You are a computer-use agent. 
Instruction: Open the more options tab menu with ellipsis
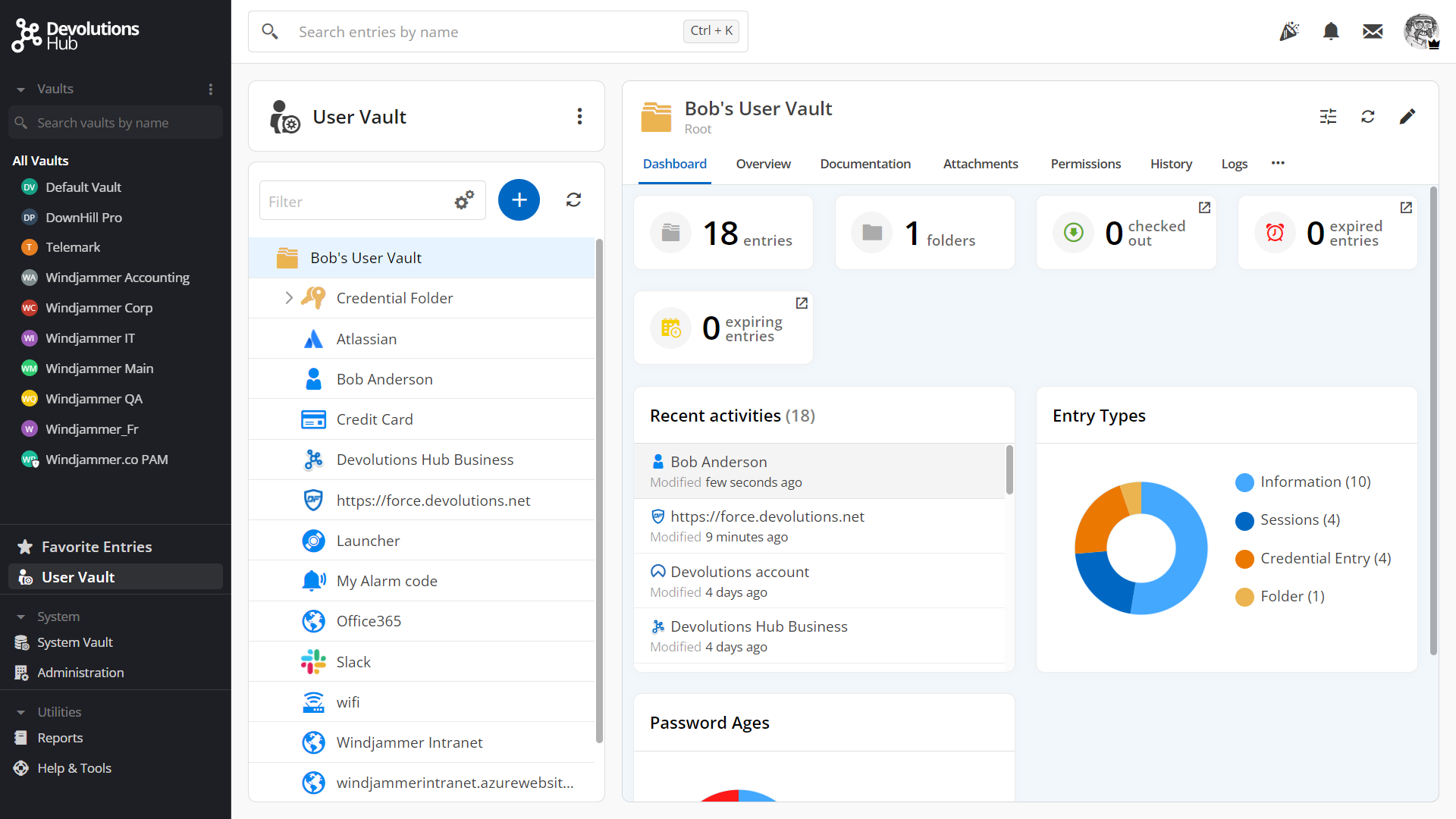[1278, 163]
